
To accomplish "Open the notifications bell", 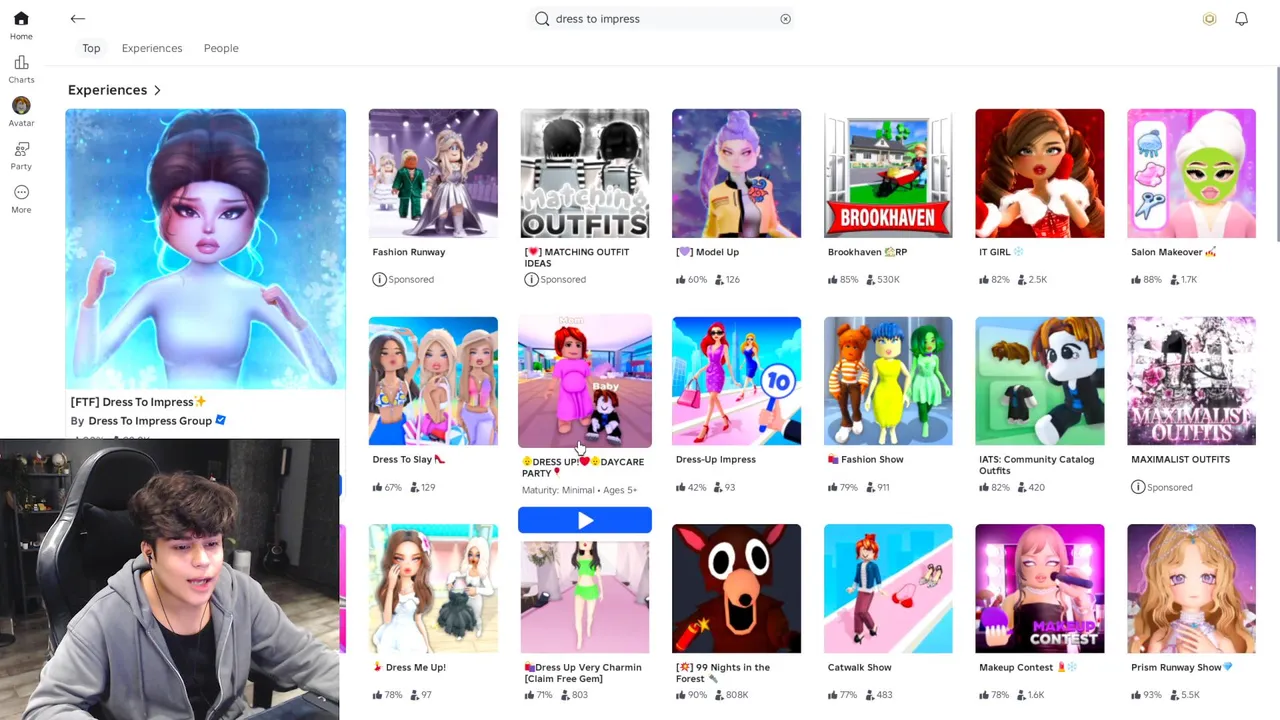I will coord(1241,19).
